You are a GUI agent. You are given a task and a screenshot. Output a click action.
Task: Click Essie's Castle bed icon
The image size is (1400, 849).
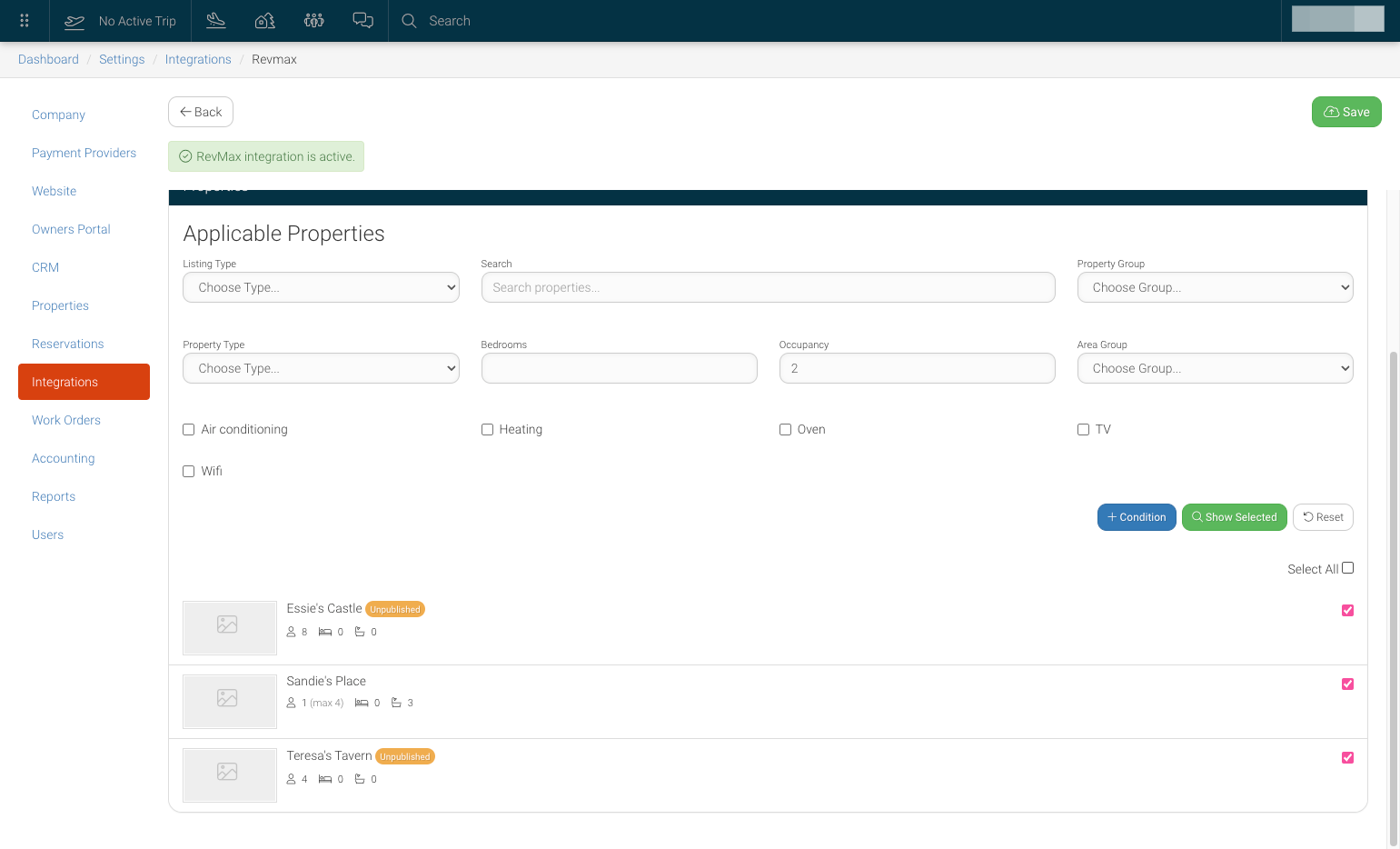click(x=325, y=632)
